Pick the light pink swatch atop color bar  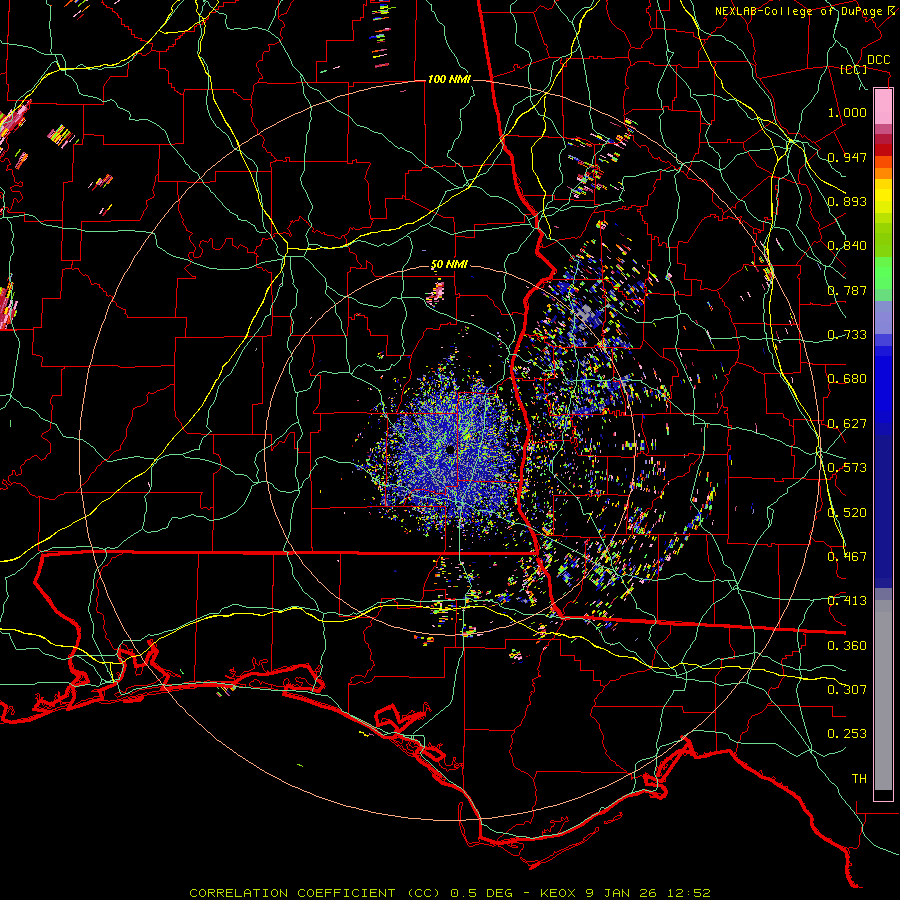[883, 107]
